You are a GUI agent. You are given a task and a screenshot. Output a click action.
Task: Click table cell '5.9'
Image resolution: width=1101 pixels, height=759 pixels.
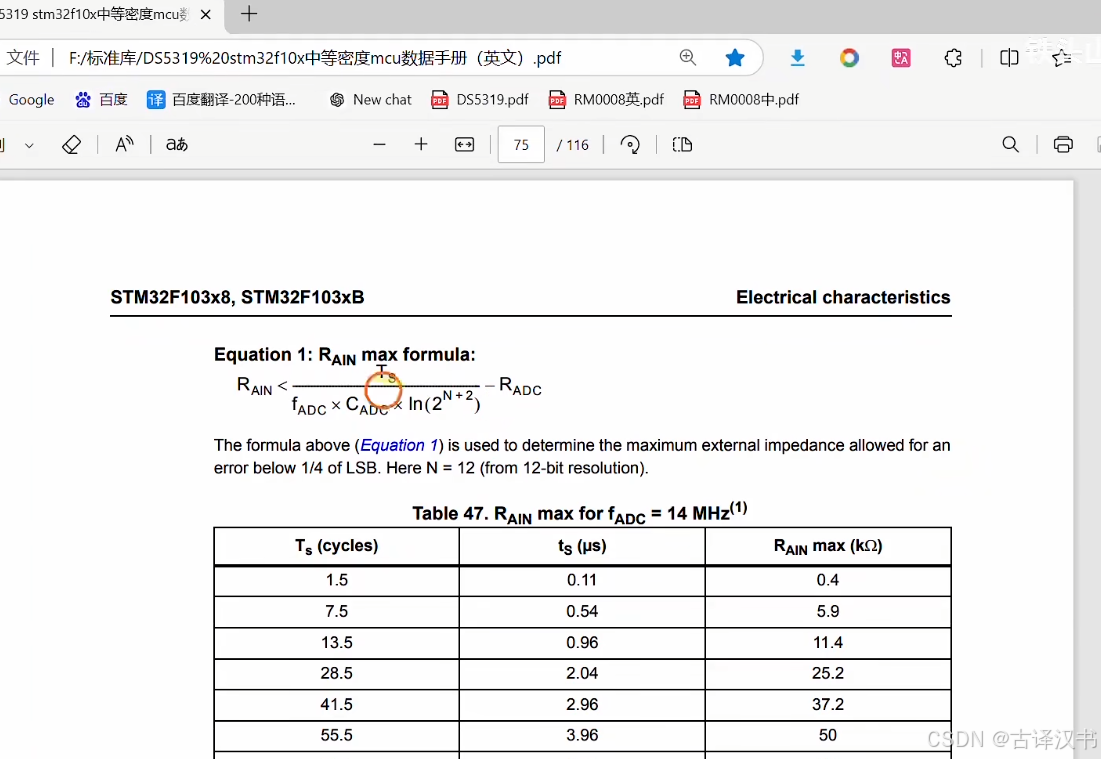pos(828,612)
